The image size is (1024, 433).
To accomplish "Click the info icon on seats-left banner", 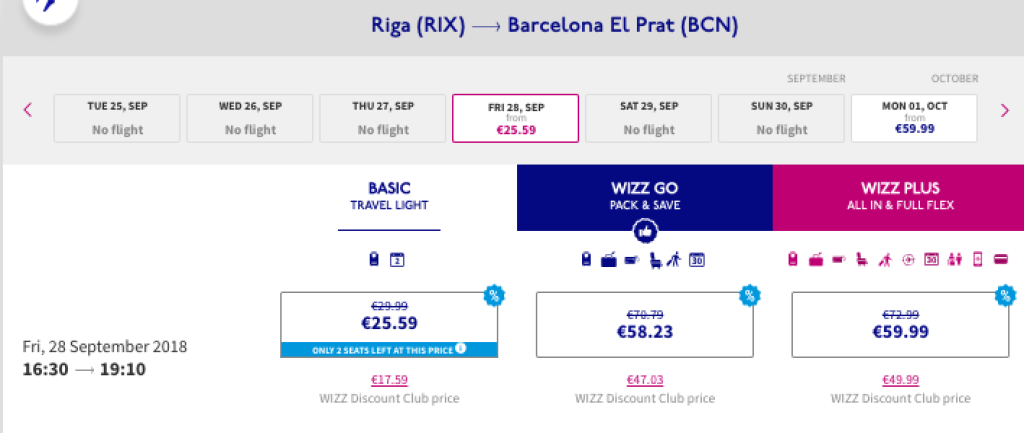I will click(x=461, y=348).
